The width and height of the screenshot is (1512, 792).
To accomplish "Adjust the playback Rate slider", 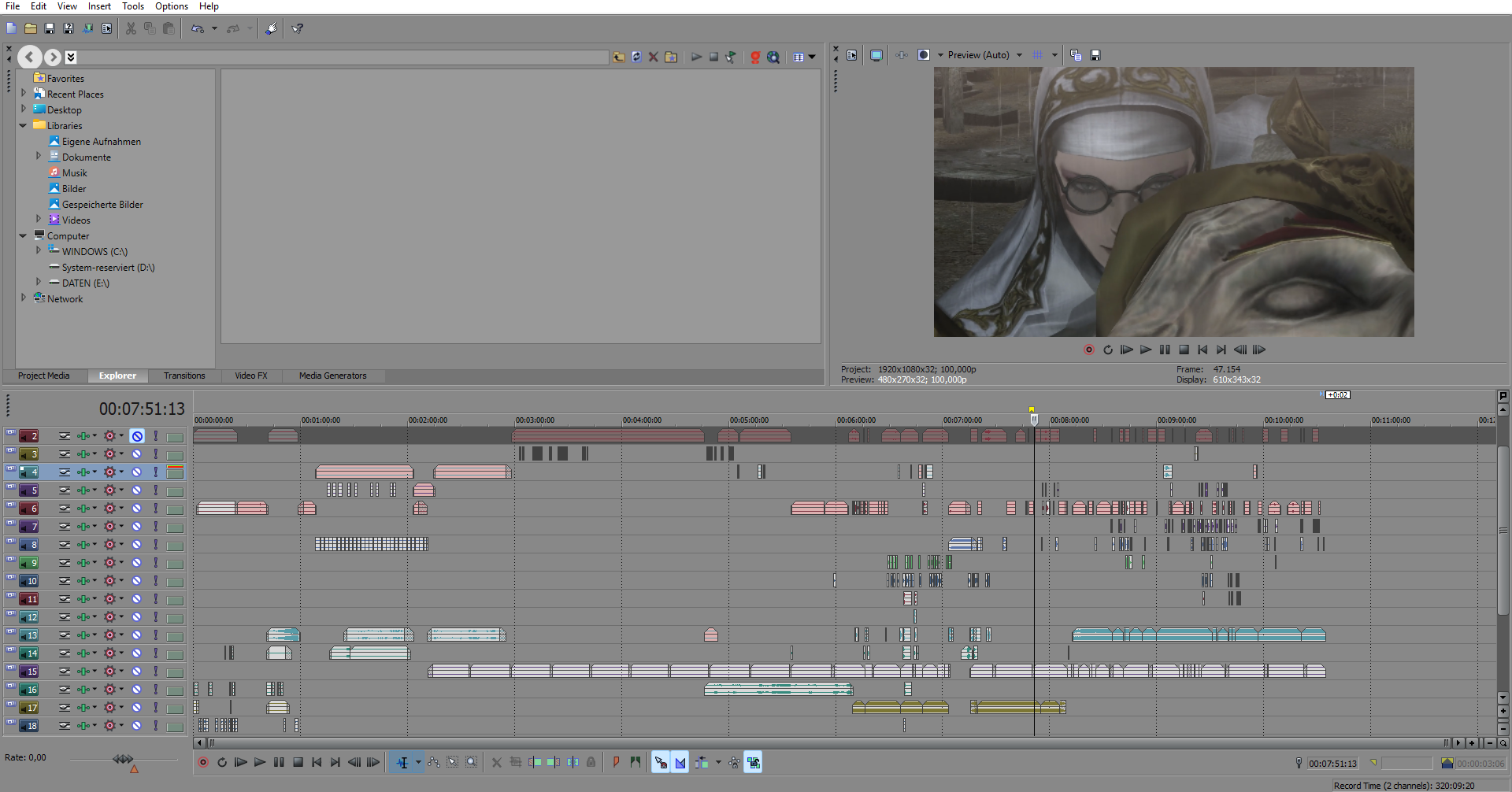I will point(123,759).
